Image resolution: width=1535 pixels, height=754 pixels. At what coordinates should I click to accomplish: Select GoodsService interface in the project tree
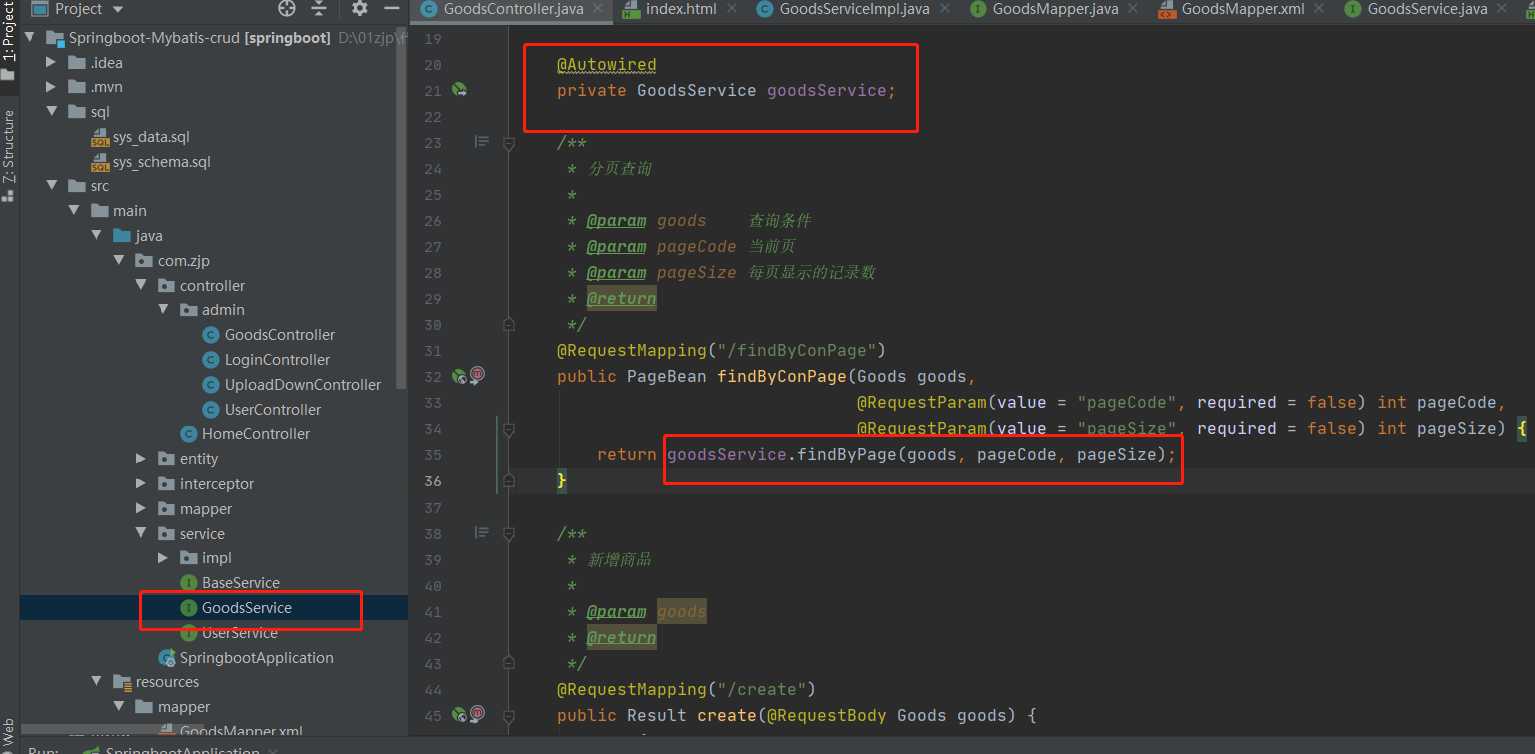coord(247,608)
